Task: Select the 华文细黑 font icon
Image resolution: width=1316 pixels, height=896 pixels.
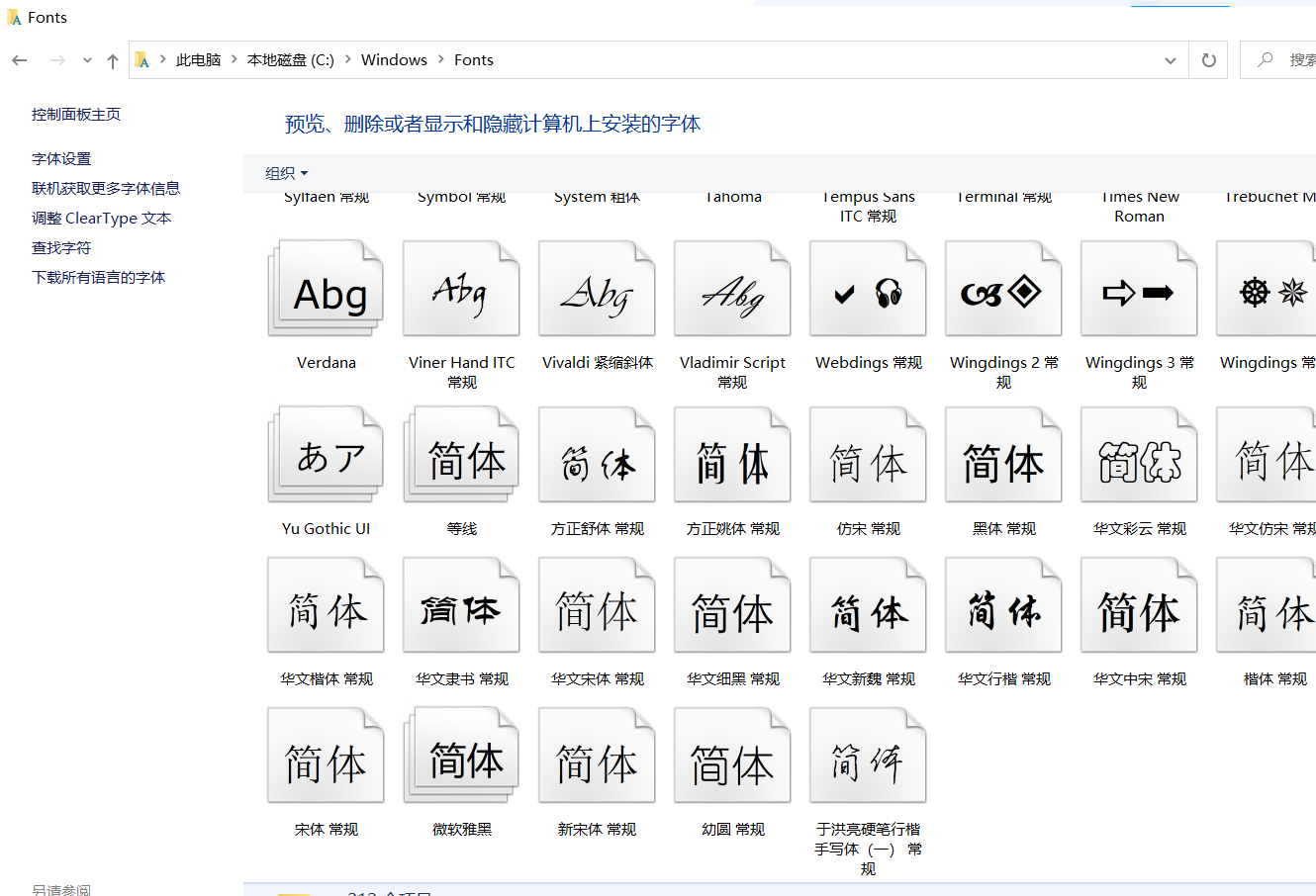Action: pyautogui.click(x=732, y=604)
